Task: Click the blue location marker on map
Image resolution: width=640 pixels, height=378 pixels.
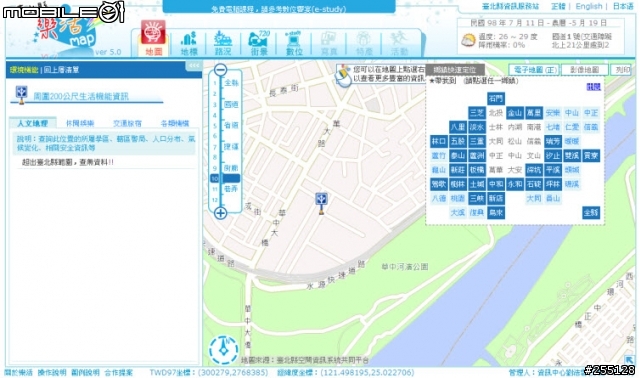Action: coord(322,203)
